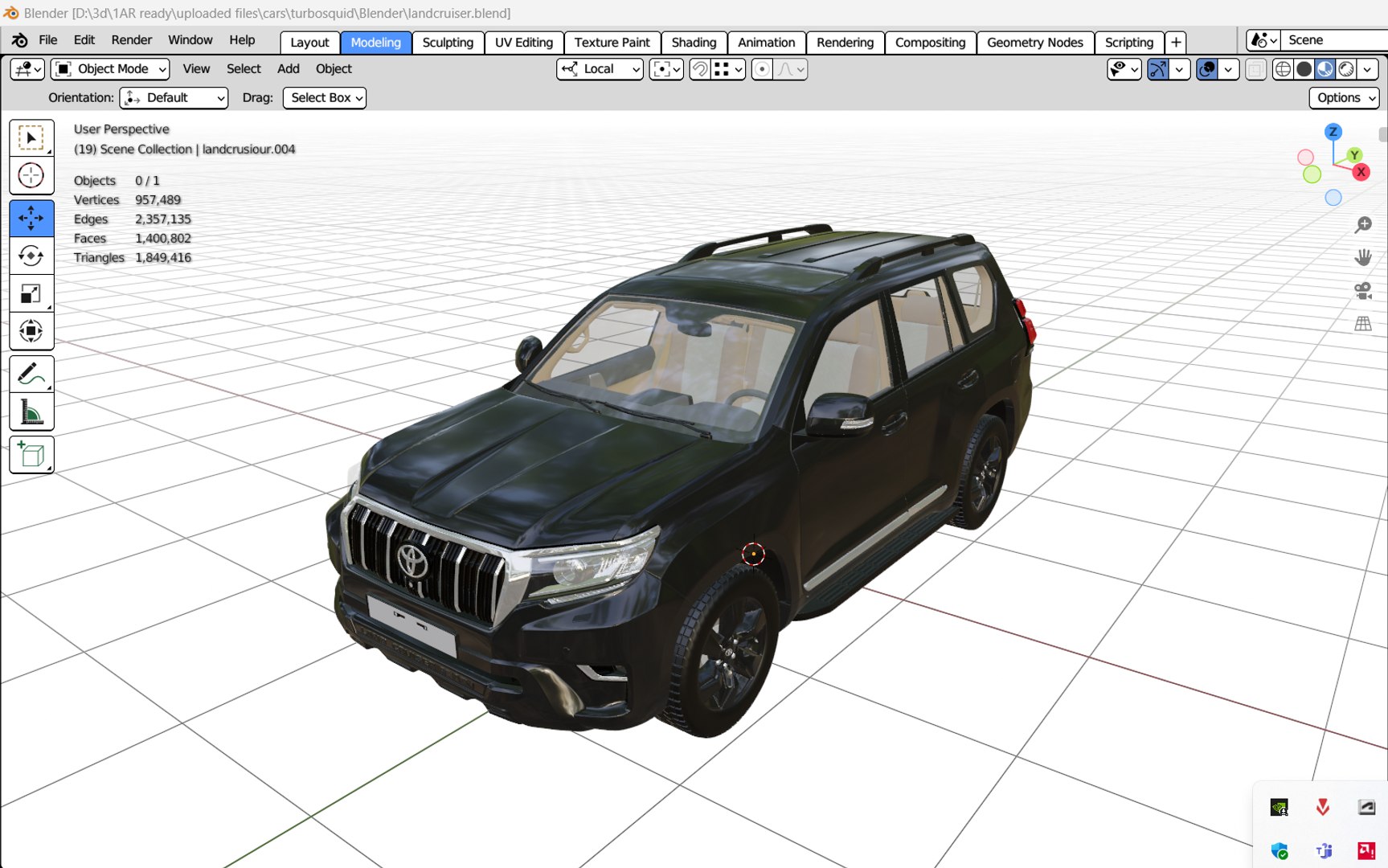Open the Drag Select Box dropdown

(325, 98)
